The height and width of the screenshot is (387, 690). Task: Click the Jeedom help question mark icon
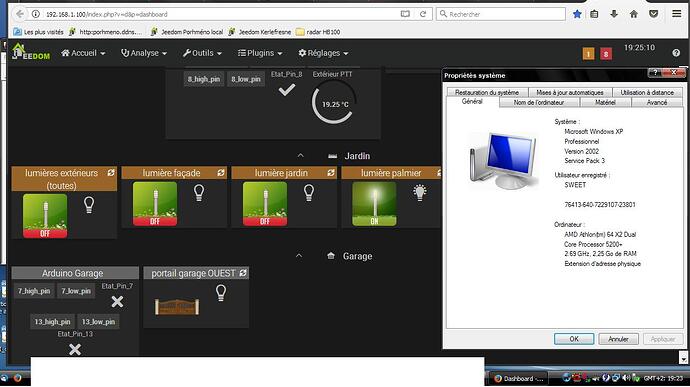click(676, 53)
